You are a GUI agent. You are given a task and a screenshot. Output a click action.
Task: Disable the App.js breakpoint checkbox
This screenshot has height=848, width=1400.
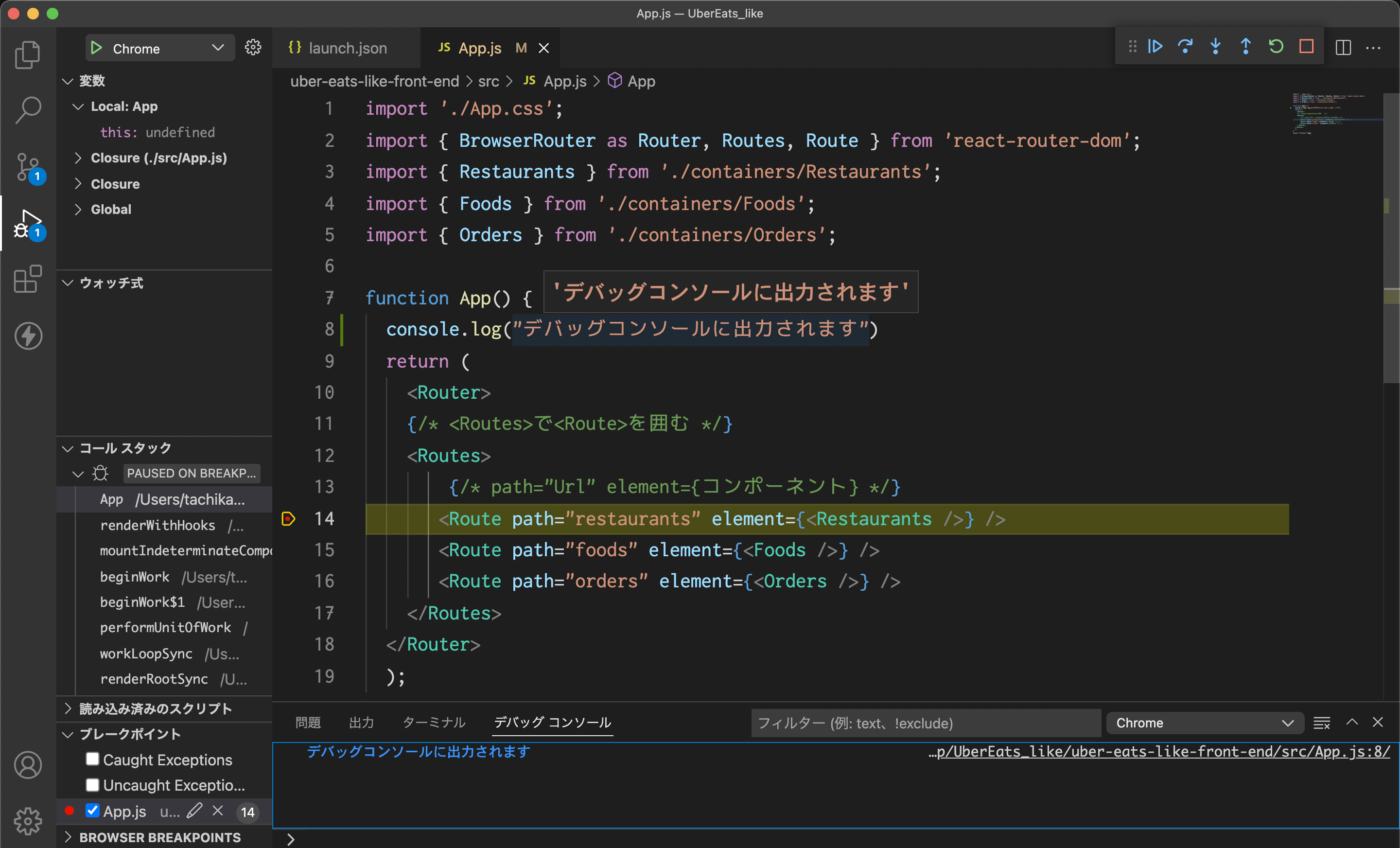pos(93,811)
